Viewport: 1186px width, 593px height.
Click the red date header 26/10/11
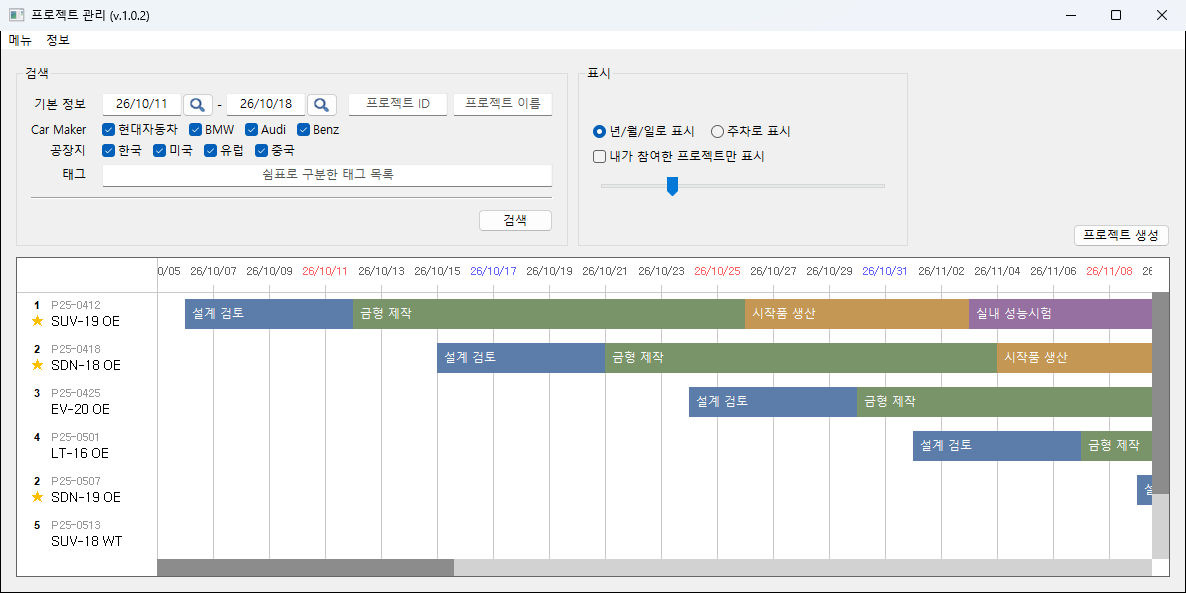point(325,271)
